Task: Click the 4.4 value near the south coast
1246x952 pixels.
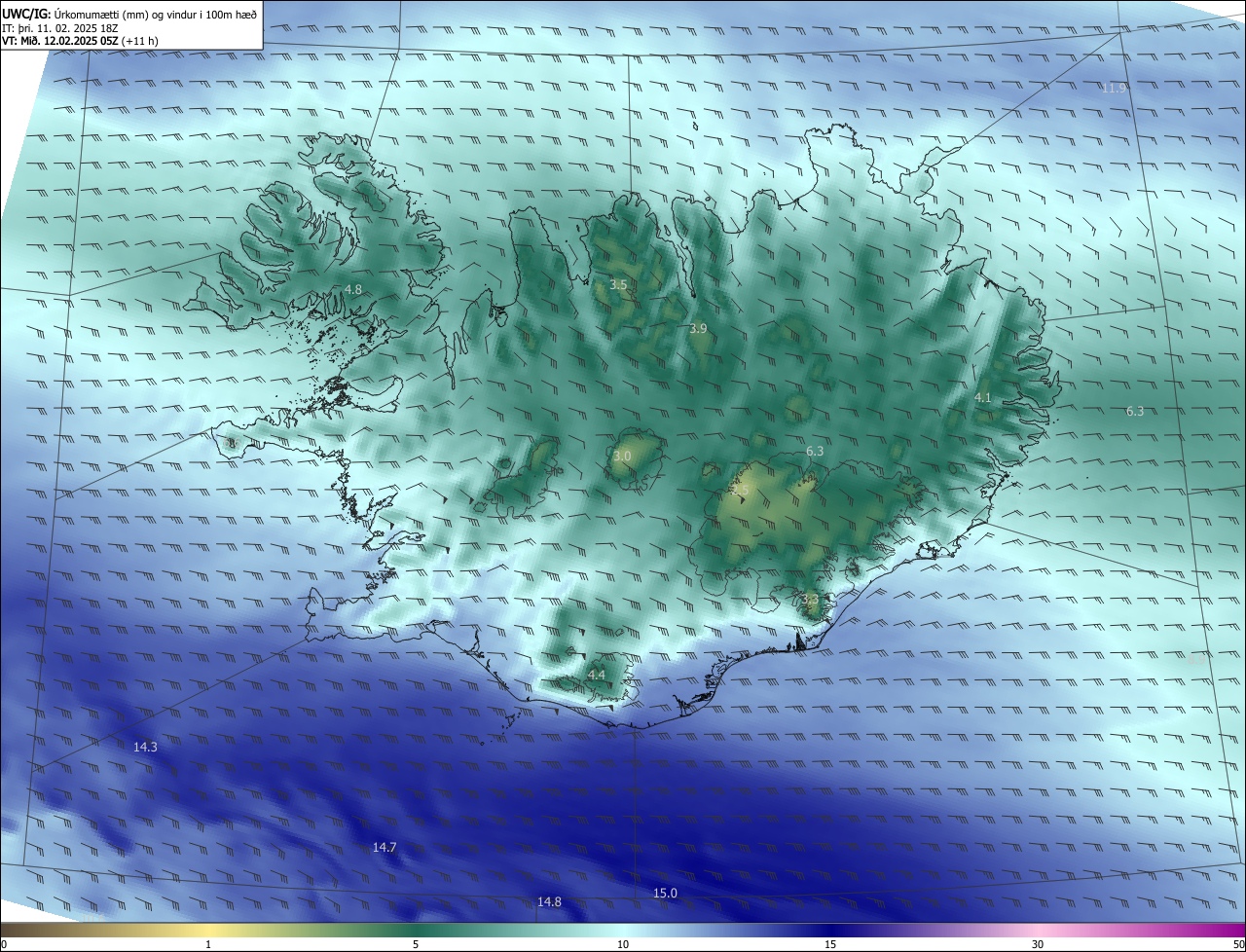Action: pos(596,675)
